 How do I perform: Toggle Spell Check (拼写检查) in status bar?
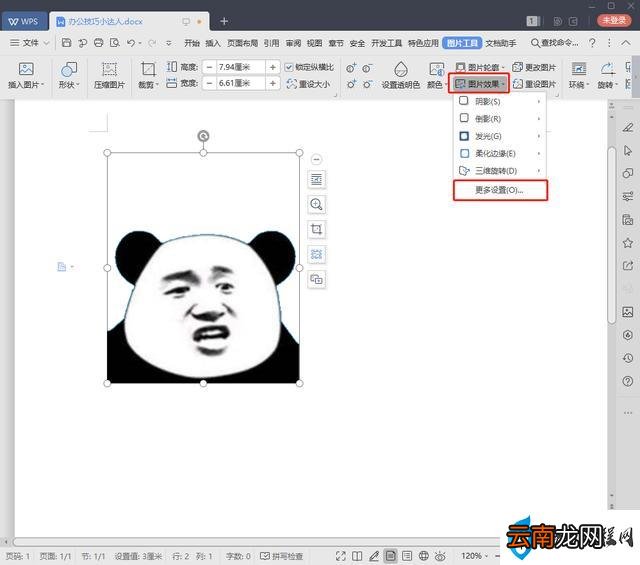coord(282,556)
